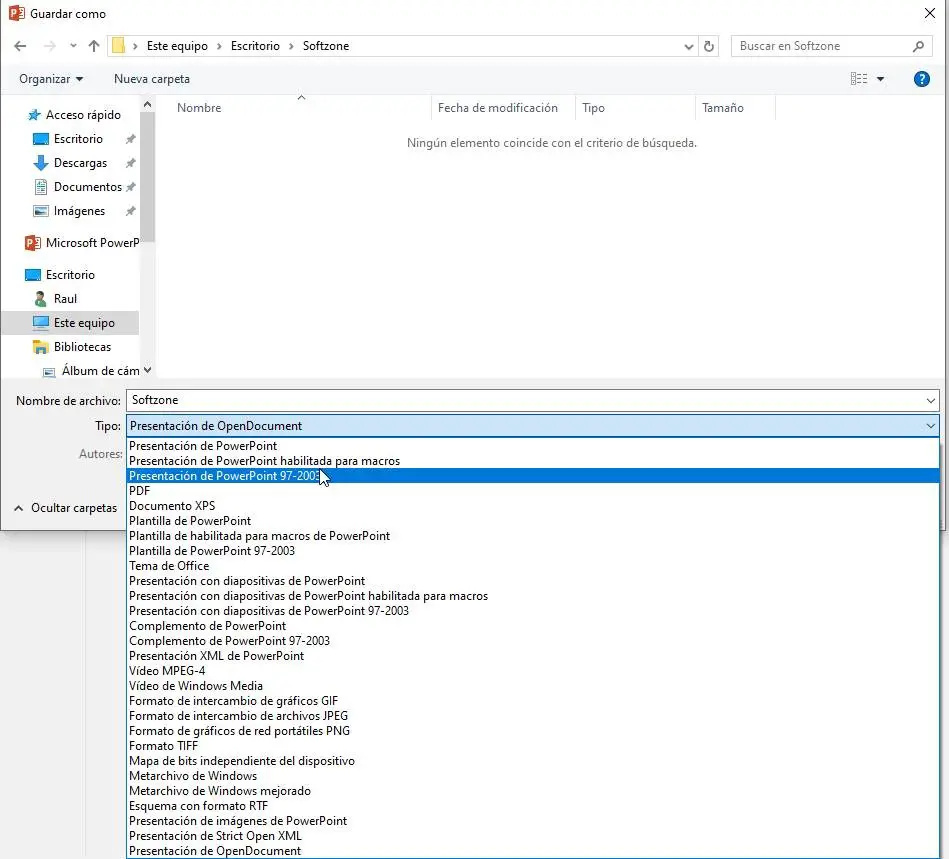Screen dimensions: 949x859
Task: Go up one folder level
Action: pos(94,46)
